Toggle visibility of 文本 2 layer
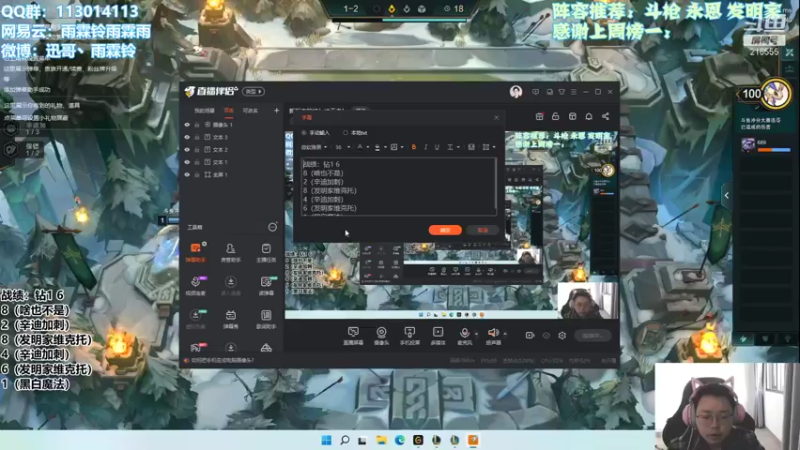This screenshot has width=800, height=450. pos(187,149)
